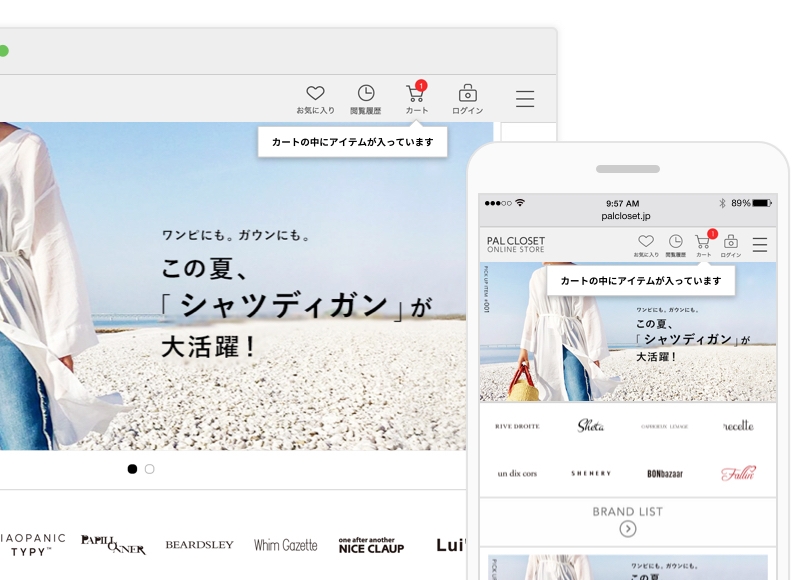Image resolution: width=800 pixels, height=580 pixels.
Task: Open the hamburger menu on mobile header
Action: coord(759,243)
